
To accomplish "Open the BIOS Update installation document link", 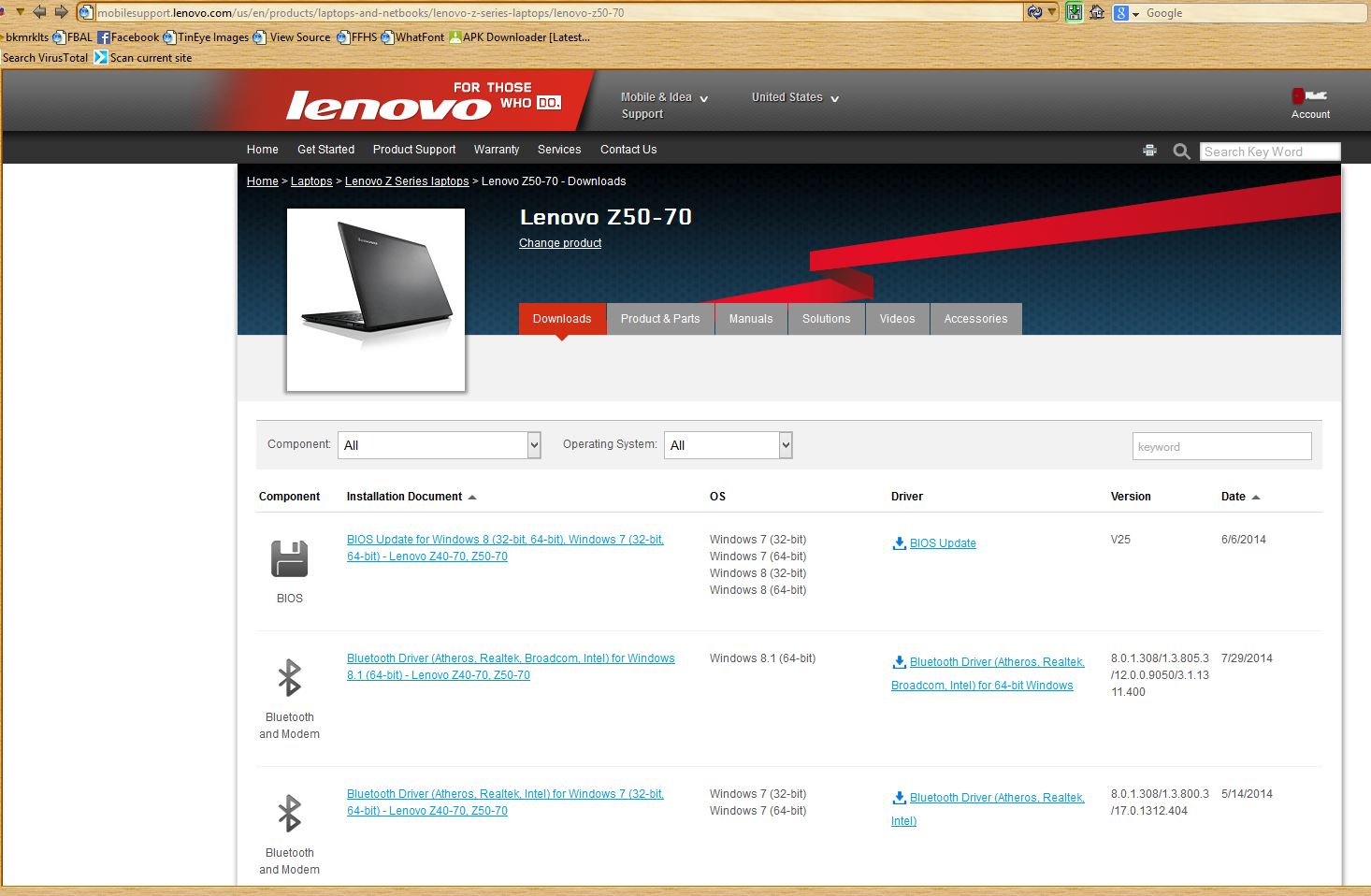I will click(x=505, y=548).
